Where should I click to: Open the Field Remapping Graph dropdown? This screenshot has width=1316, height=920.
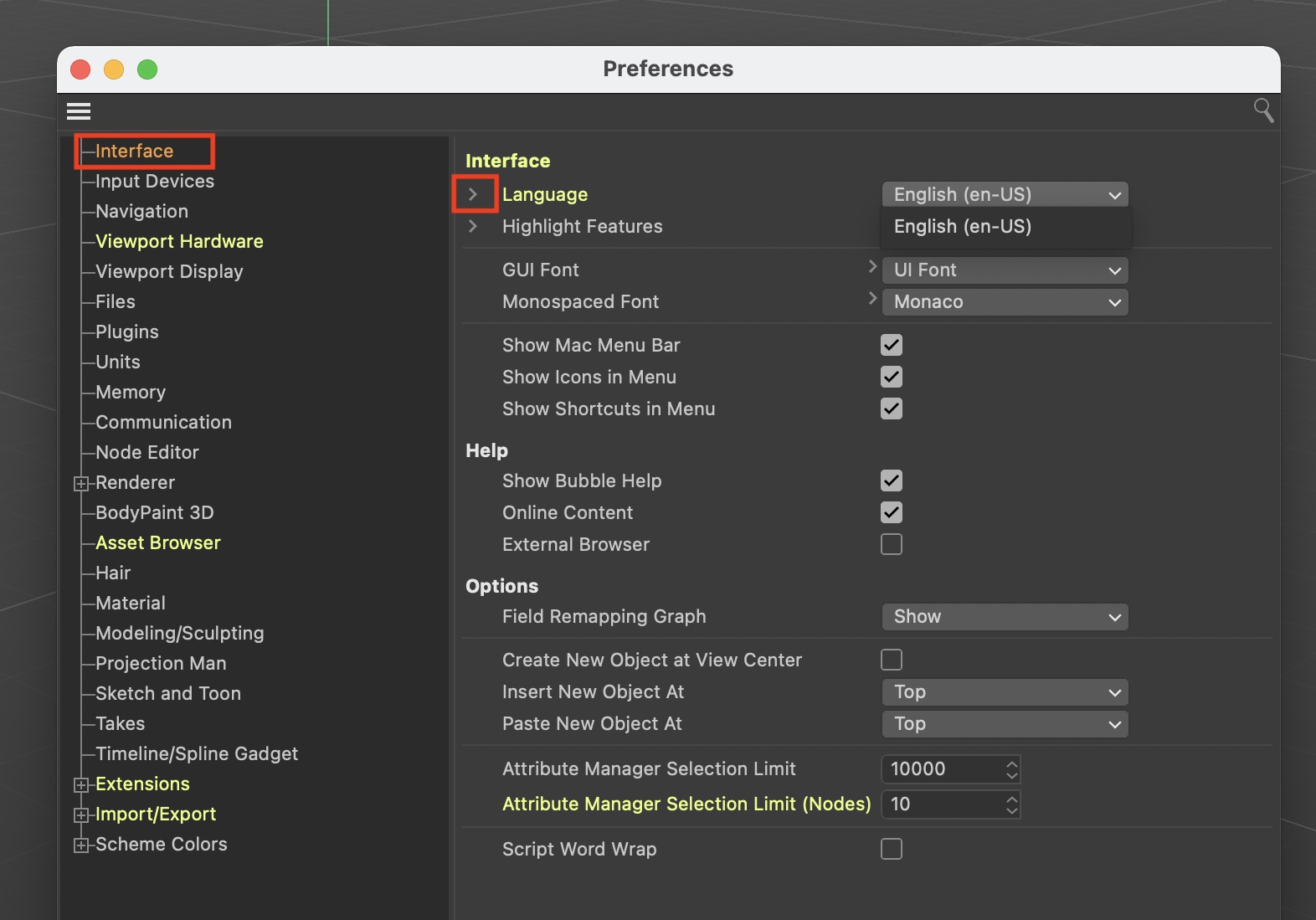coord(1005,617)
